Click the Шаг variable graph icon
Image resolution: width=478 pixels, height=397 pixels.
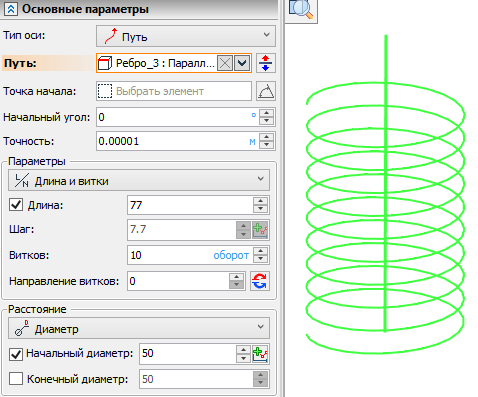click(x=260, y=230)
